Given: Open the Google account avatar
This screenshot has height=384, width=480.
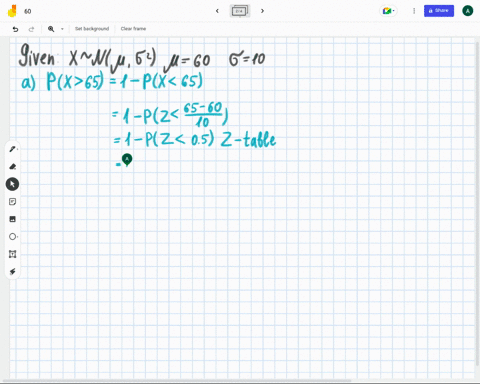Looking at the screenshot, I should [468, 11].
